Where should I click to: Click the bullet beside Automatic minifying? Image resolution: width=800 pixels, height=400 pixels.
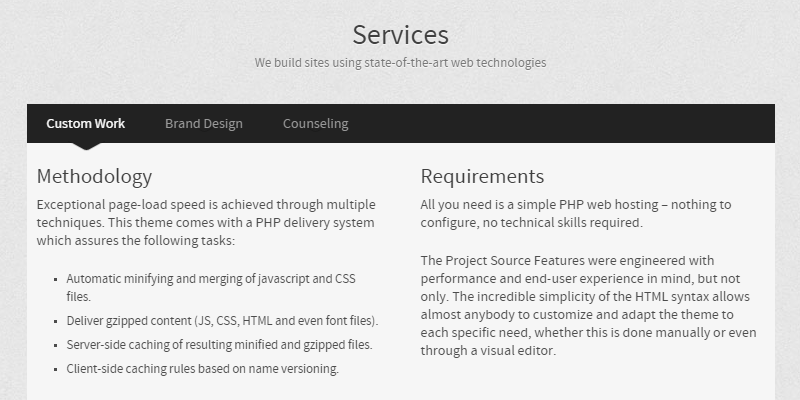[x=54, y=280]
